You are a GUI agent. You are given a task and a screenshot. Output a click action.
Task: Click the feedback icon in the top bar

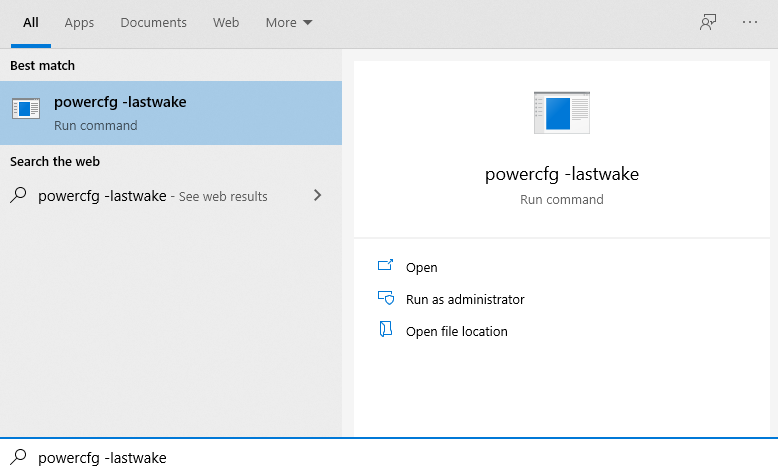708,22
